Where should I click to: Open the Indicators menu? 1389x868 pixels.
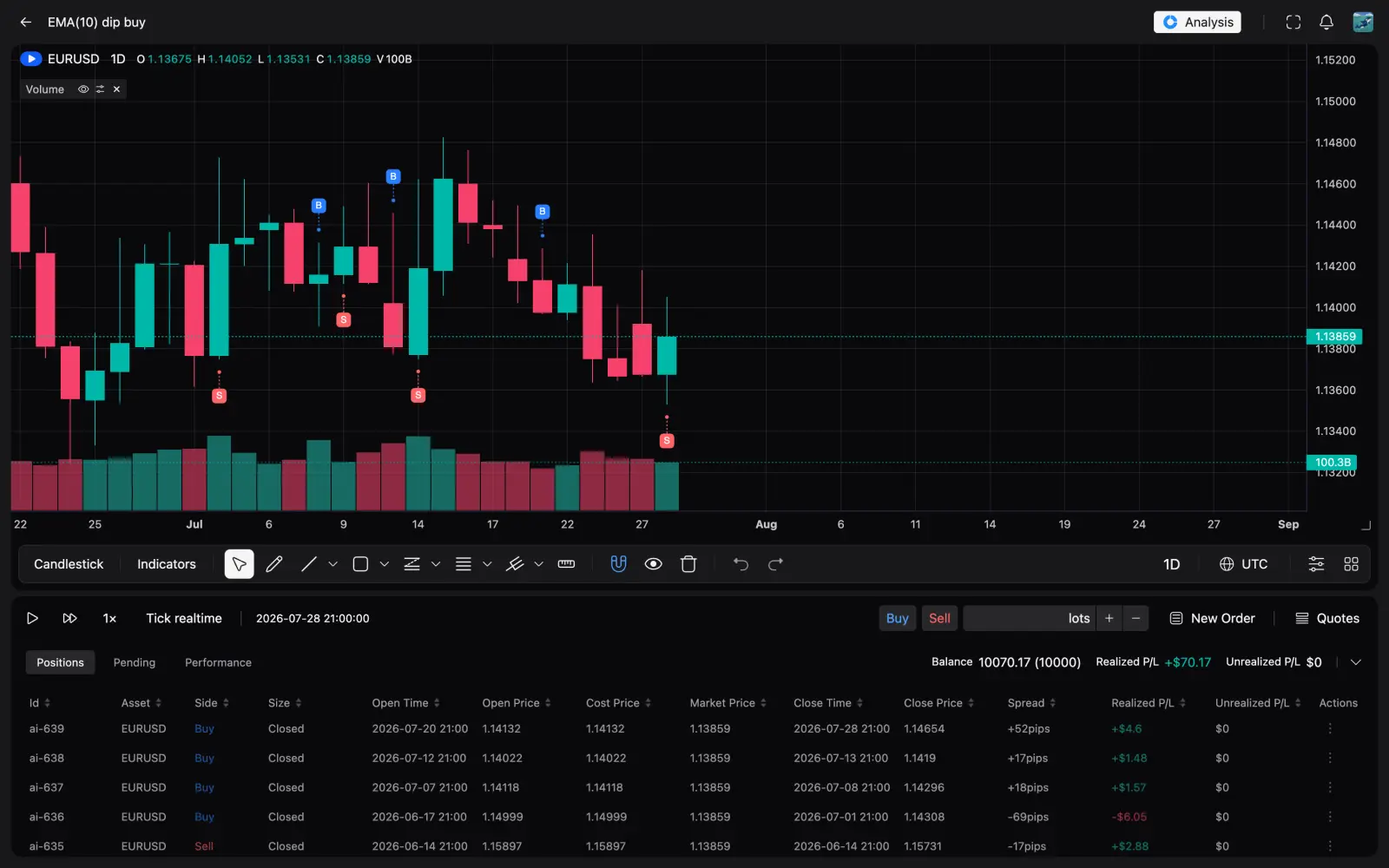click(x=167, y=564)
